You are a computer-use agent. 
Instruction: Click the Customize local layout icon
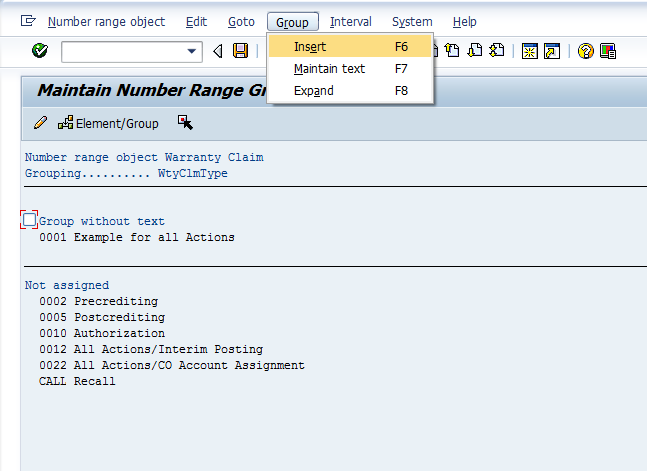608,51
